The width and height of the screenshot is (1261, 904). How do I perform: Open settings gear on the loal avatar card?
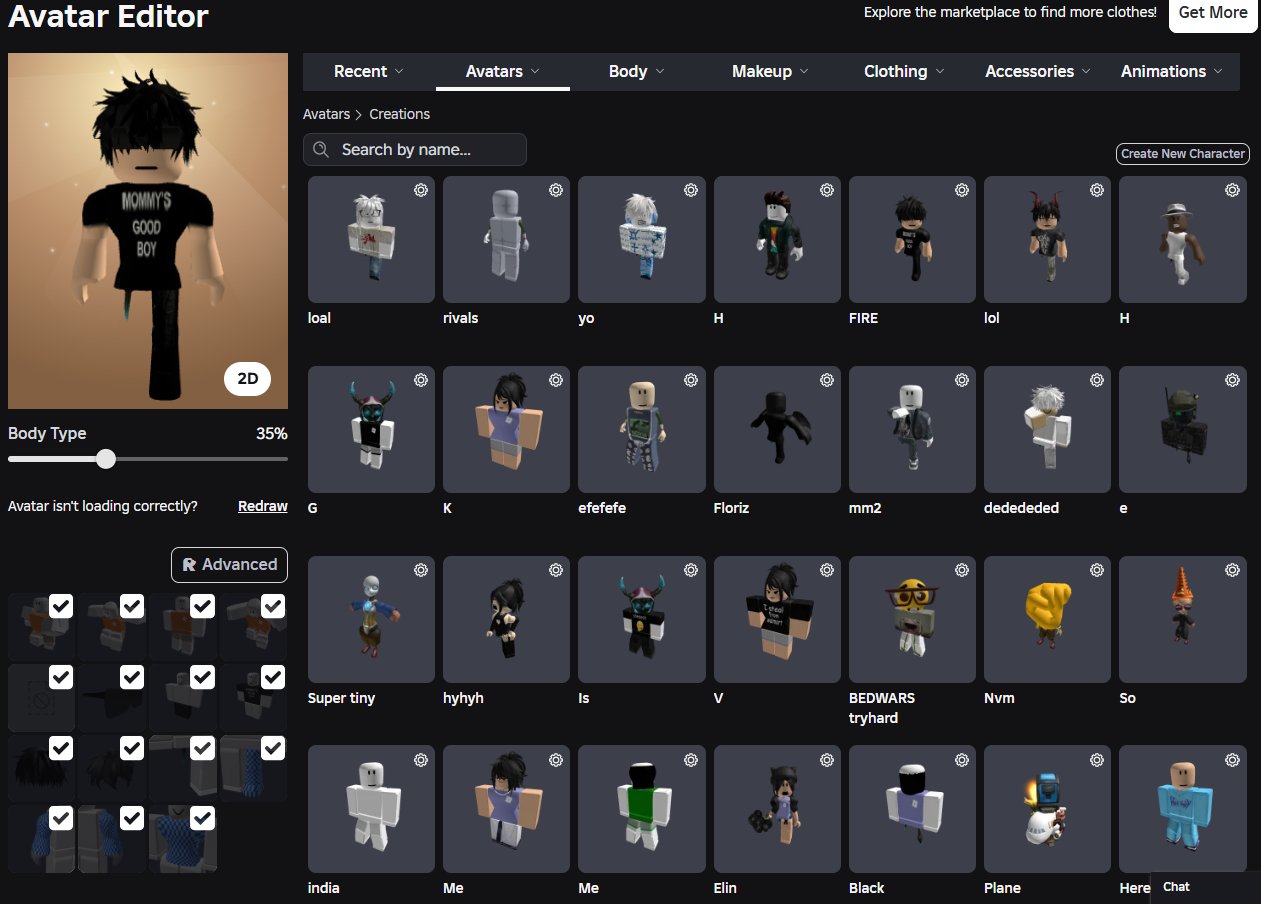(421, 190)
